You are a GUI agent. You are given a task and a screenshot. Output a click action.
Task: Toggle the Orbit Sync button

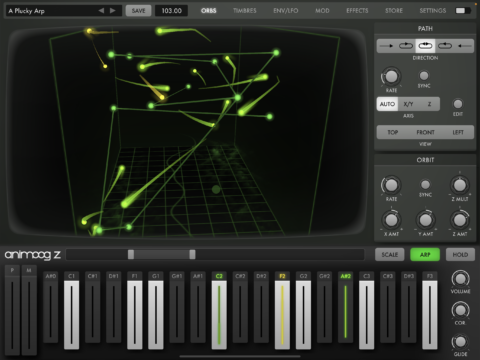425,184
